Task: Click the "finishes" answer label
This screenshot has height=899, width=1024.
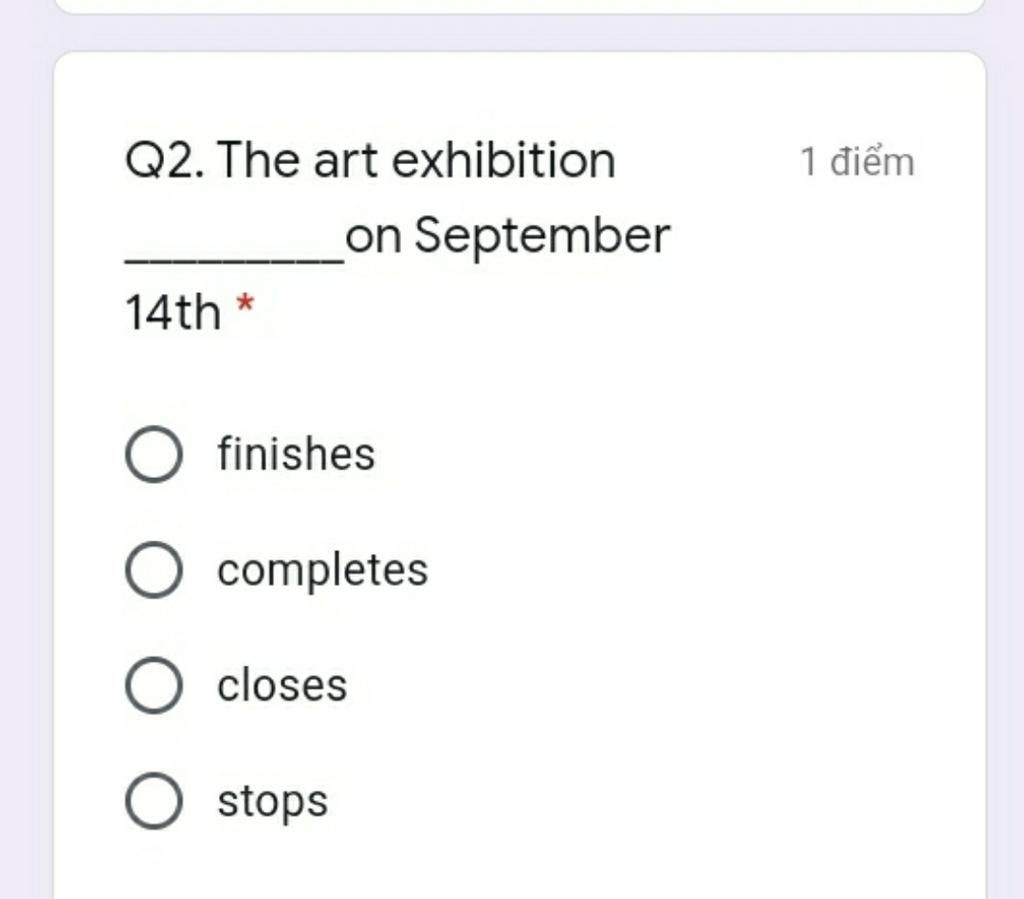Action: coord(296,455)
